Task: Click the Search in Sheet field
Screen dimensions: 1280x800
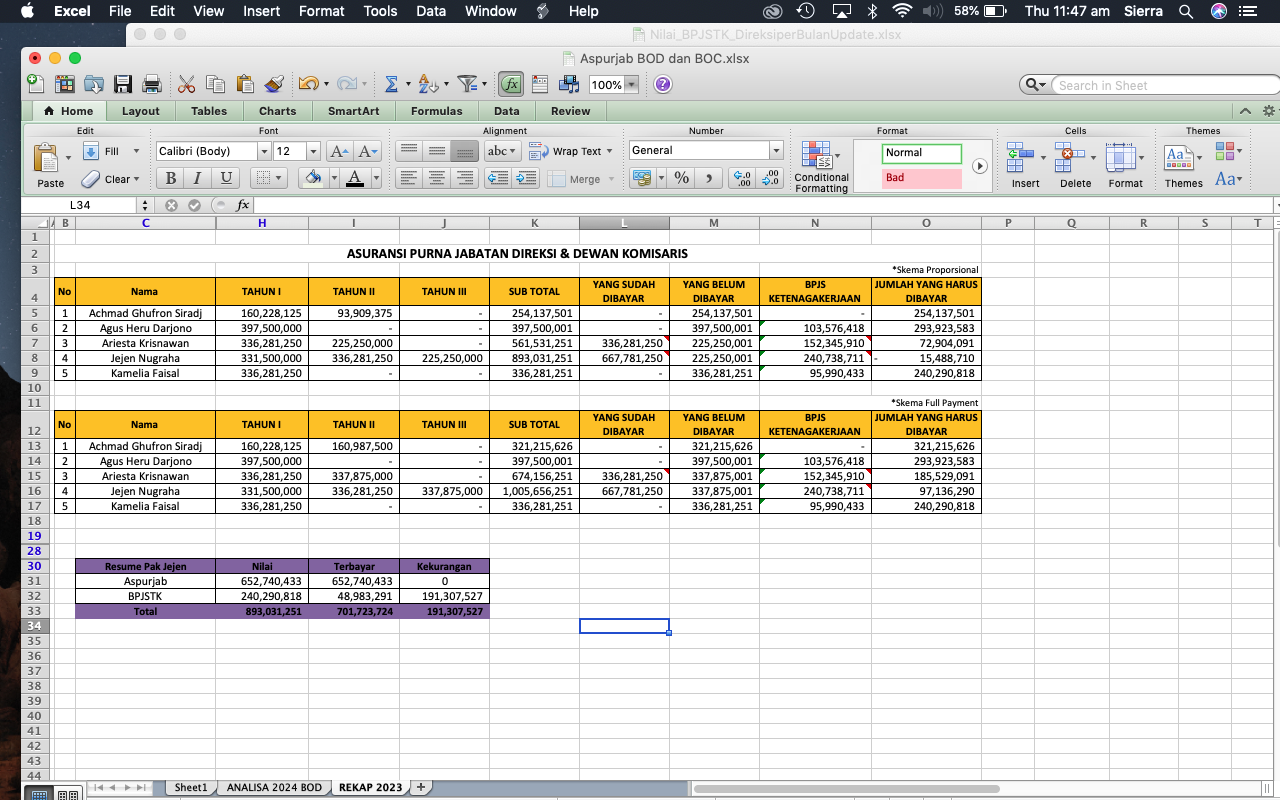Action: 1158,85
